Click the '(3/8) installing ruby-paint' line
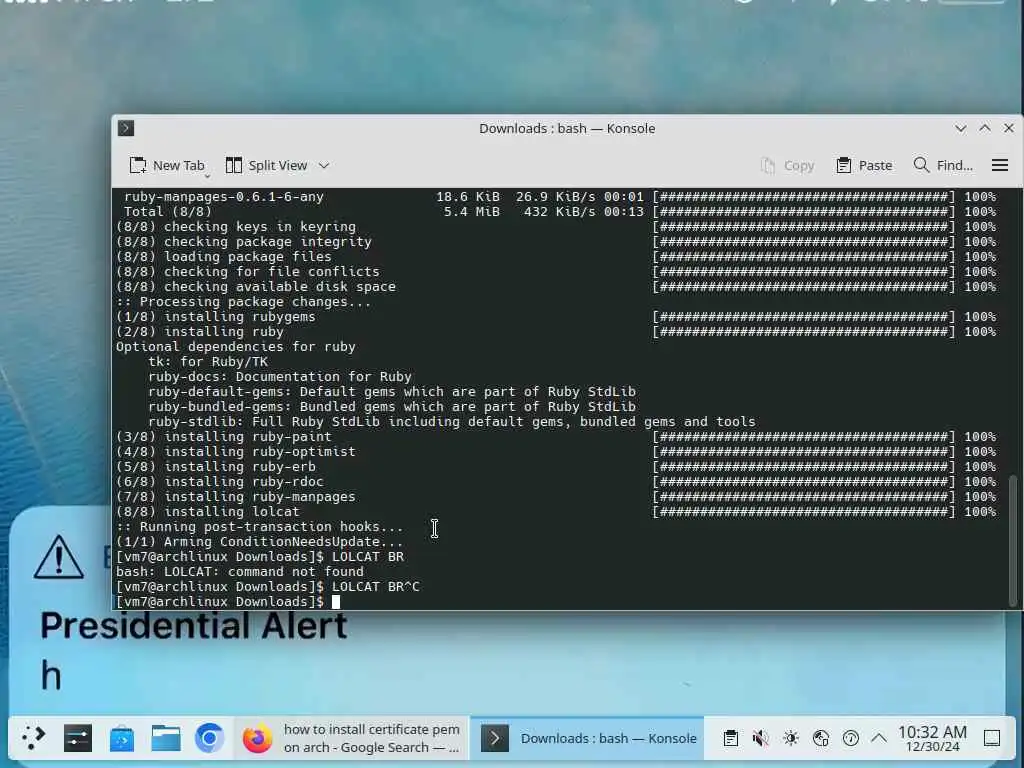Viewport: 1024px width, 768px height. pos(223,436)
